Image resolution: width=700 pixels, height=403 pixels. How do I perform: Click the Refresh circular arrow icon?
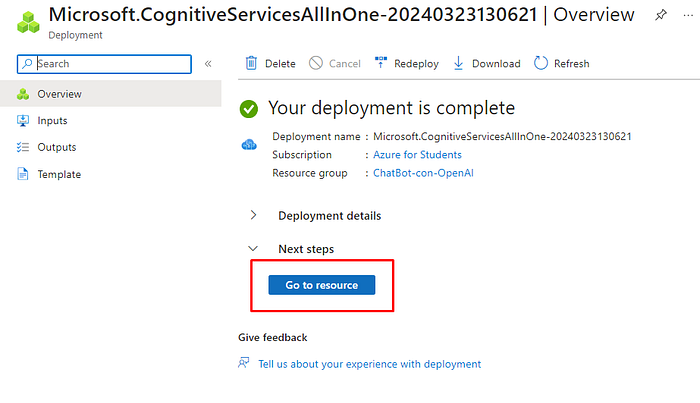[541, 63]
